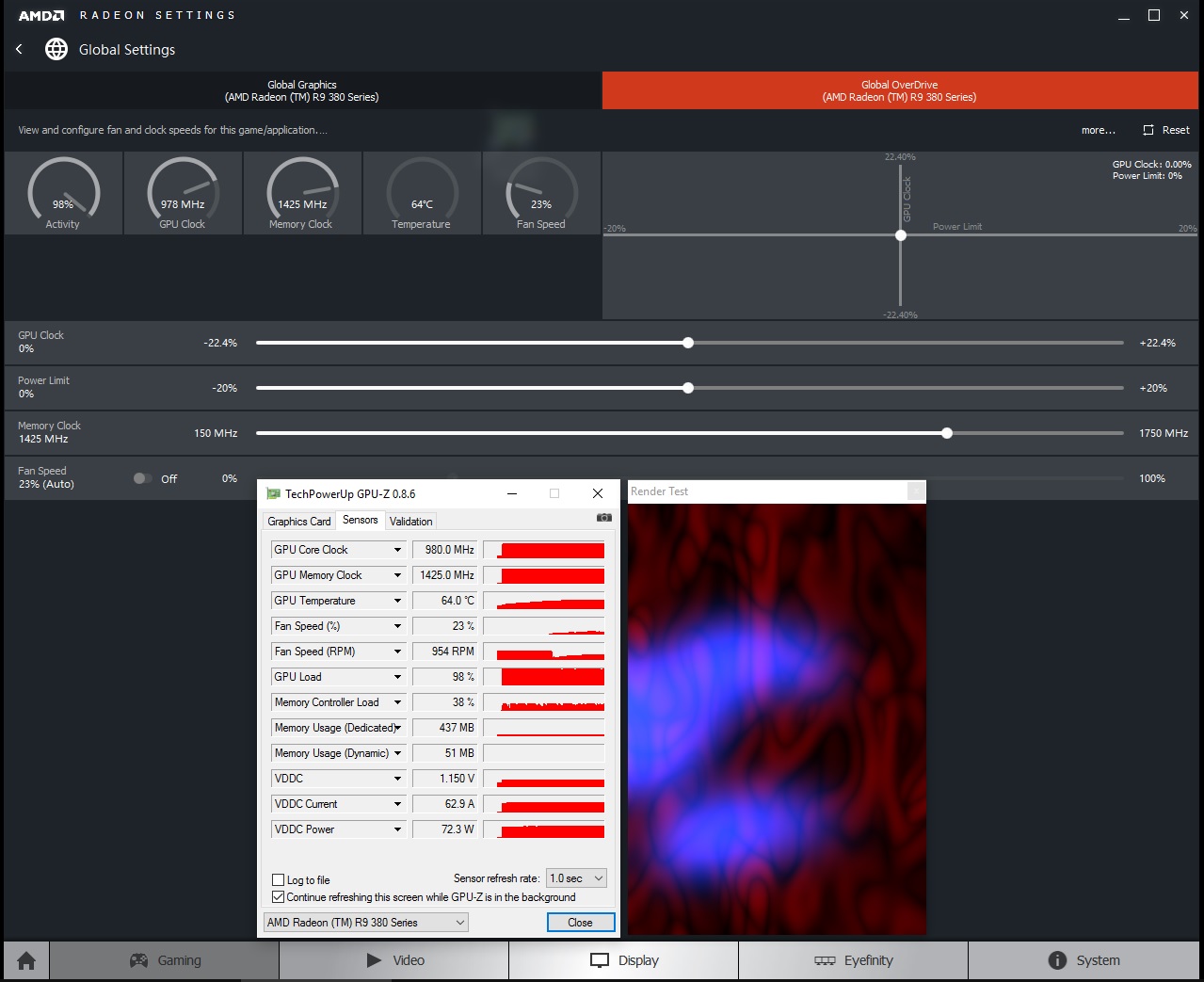Click the 437 MB memory usage value
The image size is (1204, 982).
pyautogui.click(x=444, y=728)
